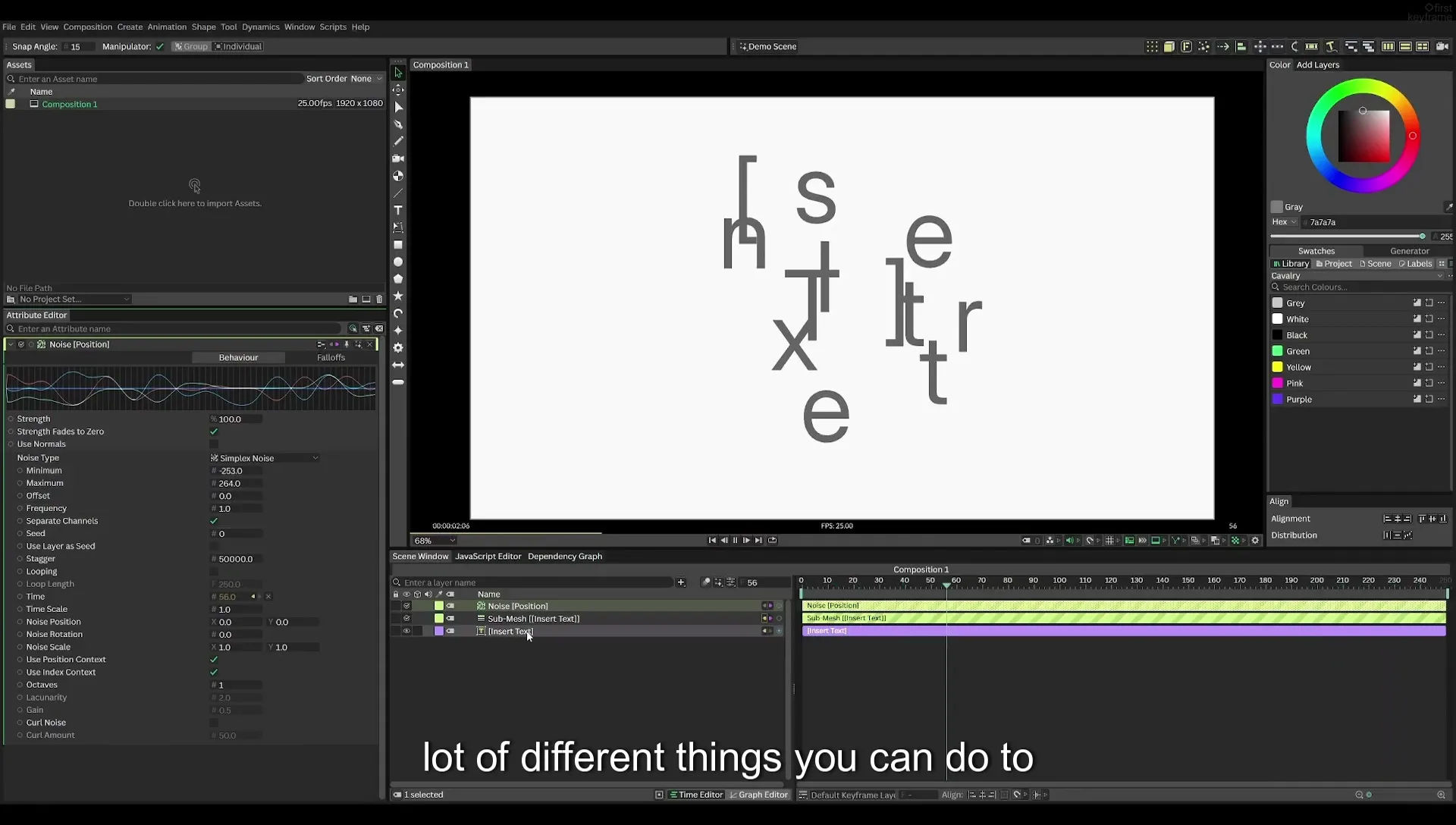Open the color eyedropper picker

pyautogui.click(x=1448, y=207)
